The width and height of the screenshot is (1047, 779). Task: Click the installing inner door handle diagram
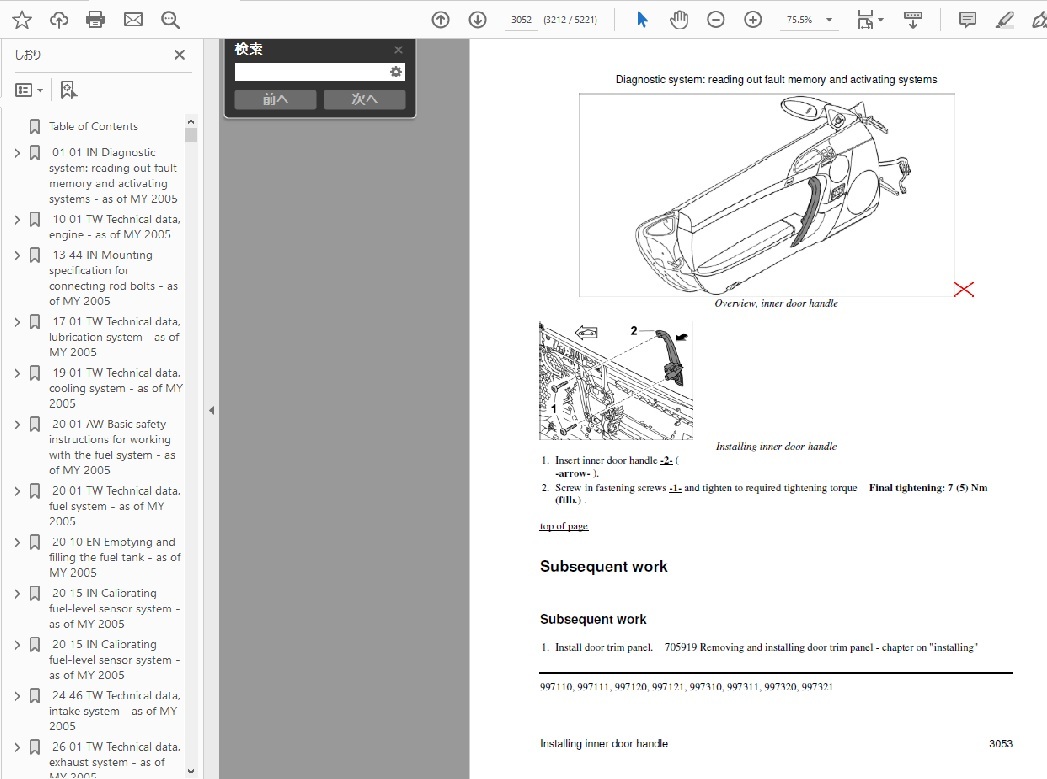pos(616,380)
